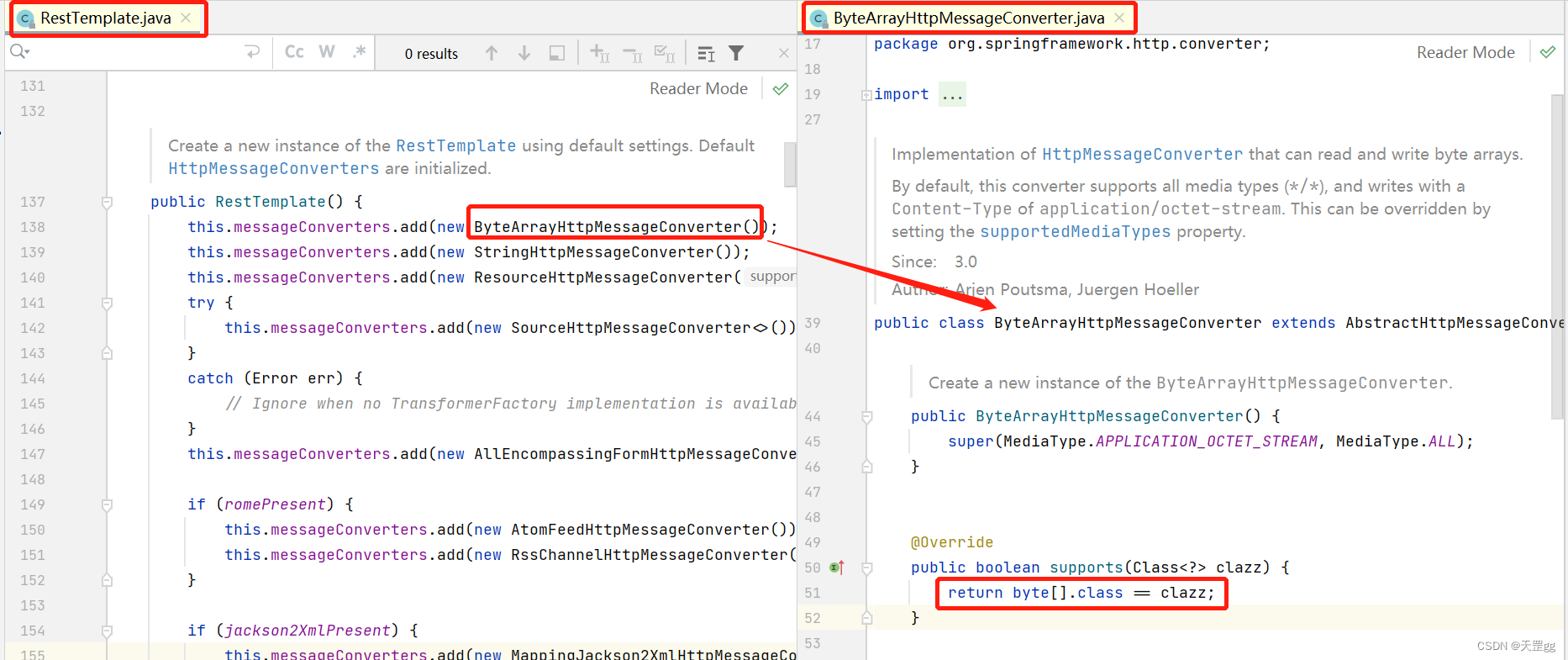Viewport: 1568px width, 660px height.
Task: Click the overriding method gutter icon at line 50
Action: (x=837, y=568)
